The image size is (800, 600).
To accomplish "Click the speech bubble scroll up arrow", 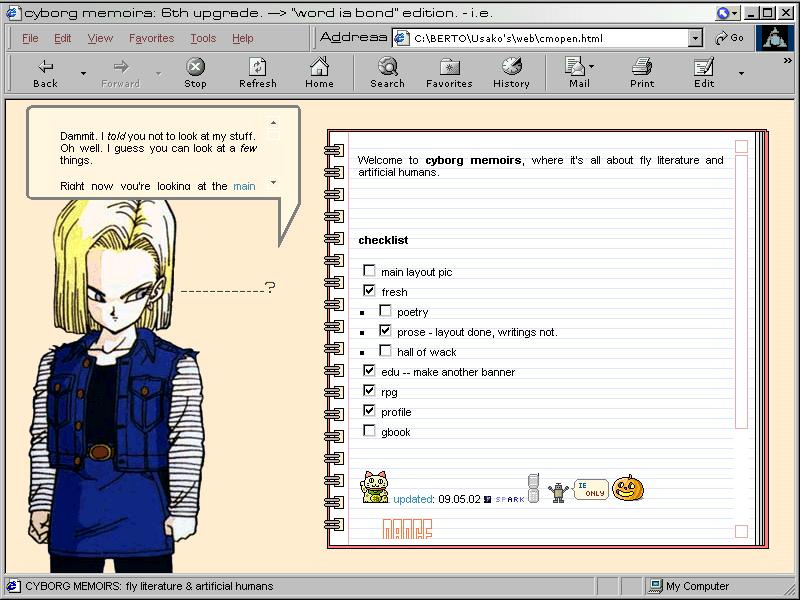I will (273, 122).
